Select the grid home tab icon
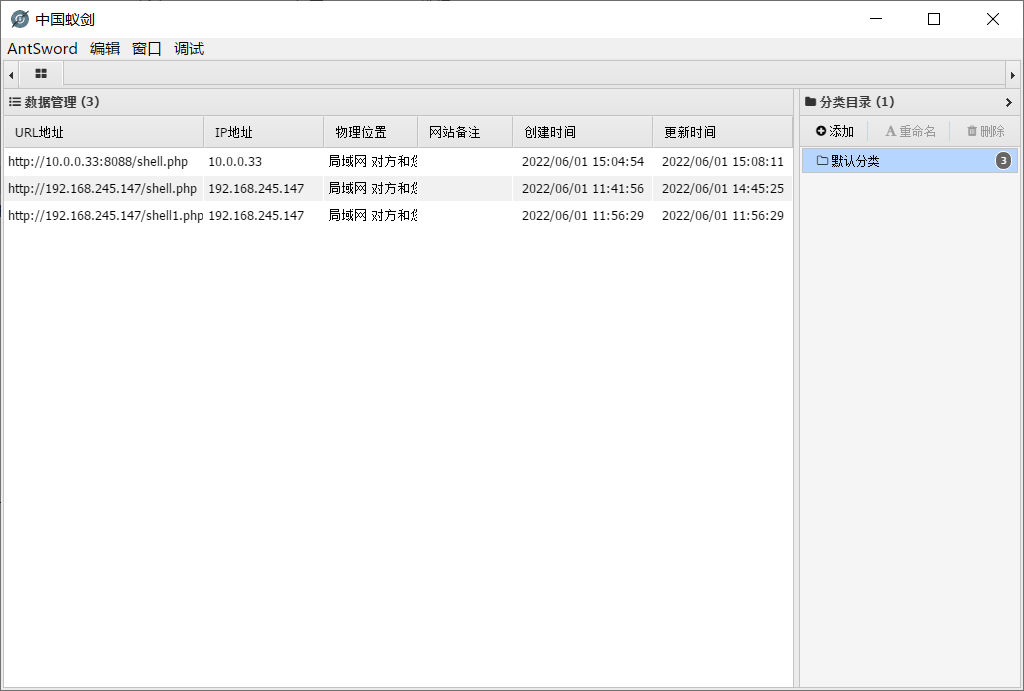1024x691 pixels. pos(41,74)
